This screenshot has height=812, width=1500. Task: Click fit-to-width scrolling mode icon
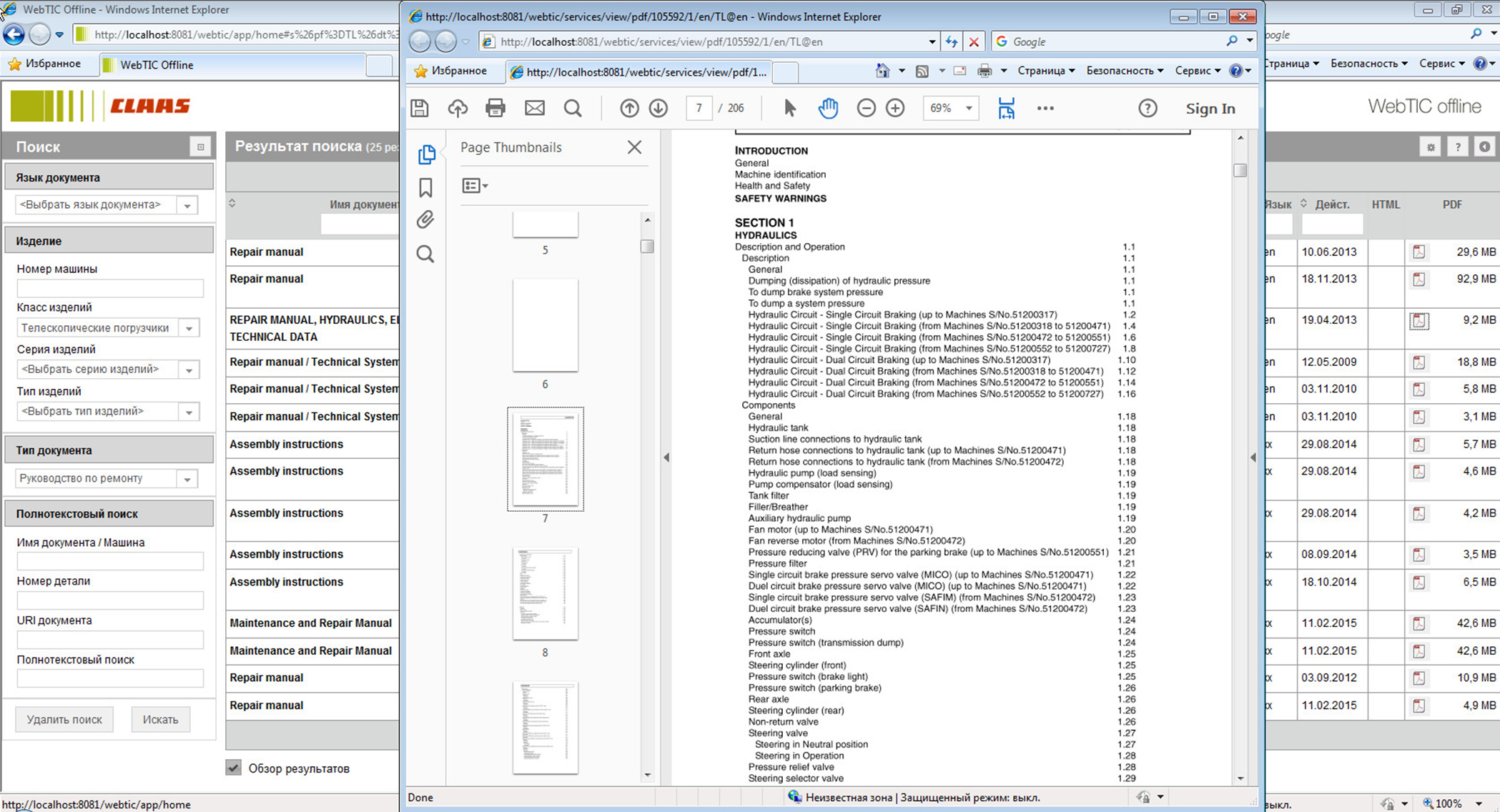point(1006,108)
